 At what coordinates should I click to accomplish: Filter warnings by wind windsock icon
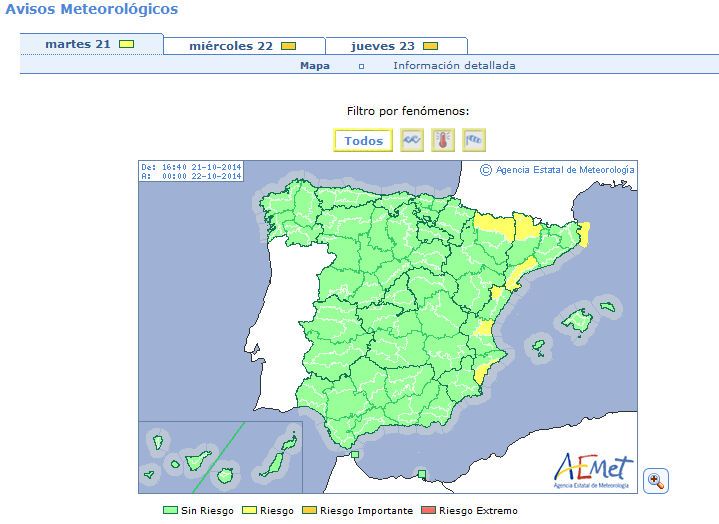pos(474,140)
